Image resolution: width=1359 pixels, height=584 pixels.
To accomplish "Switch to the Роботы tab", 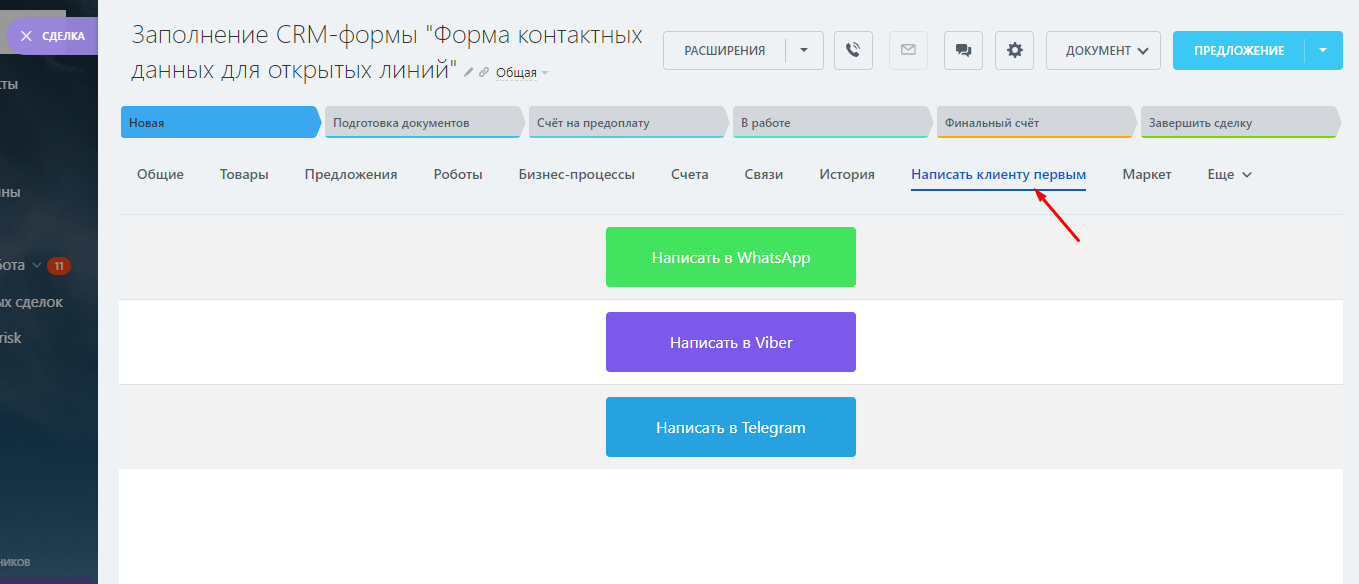I will click(x=458, y=174).
